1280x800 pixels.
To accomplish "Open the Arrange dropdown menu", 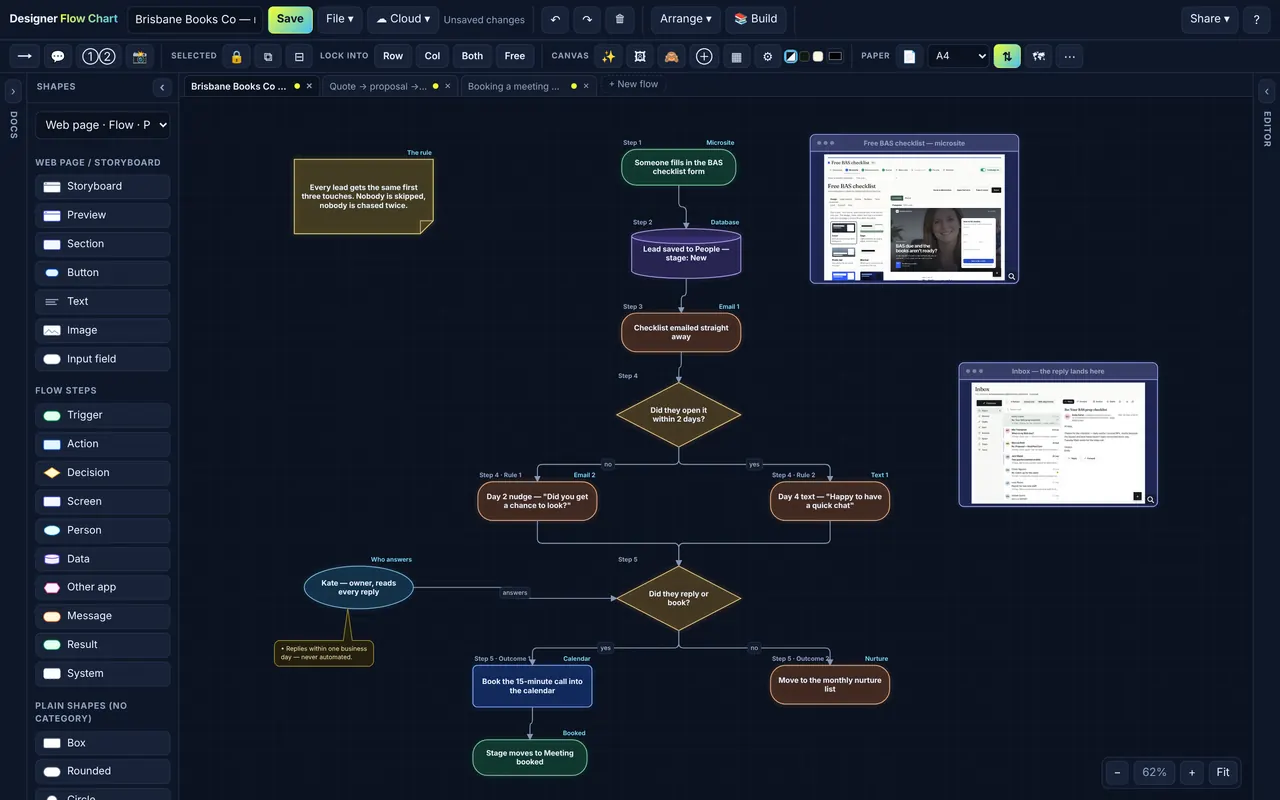I will 686,19.
